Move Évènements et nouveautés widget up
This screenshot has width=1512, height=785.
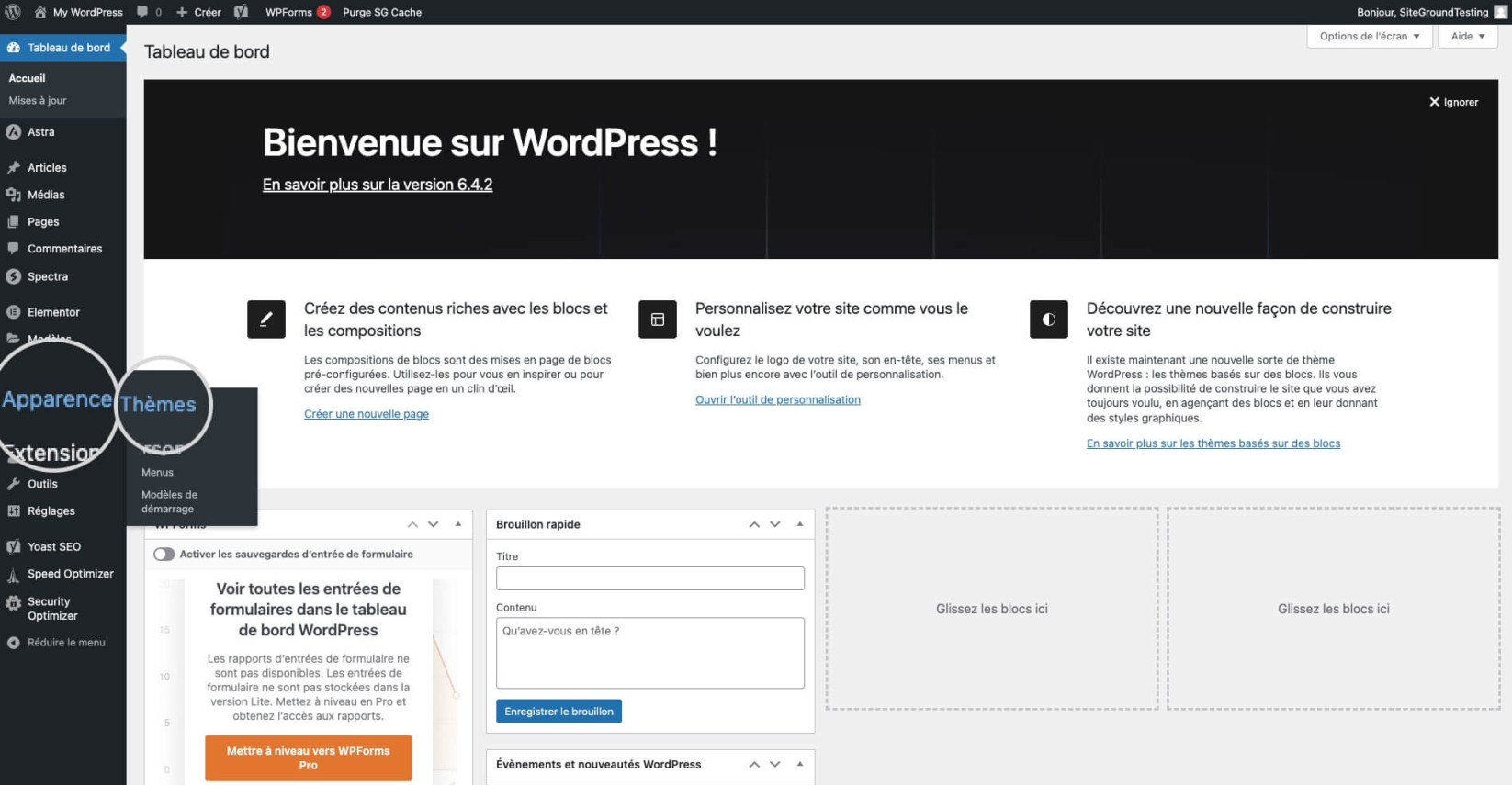pos(754,764)
